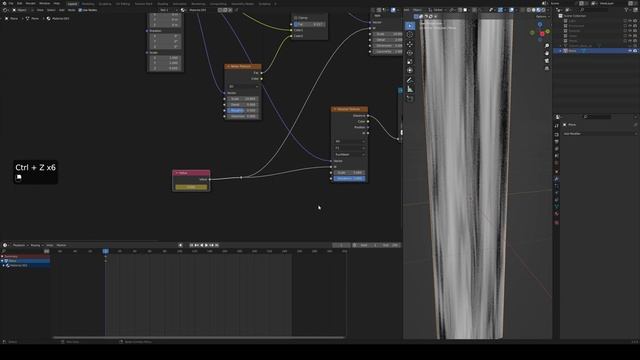Open the Add Modifier dropdown
This screenshot has height=360, width=640.
(x=599, y=133)
